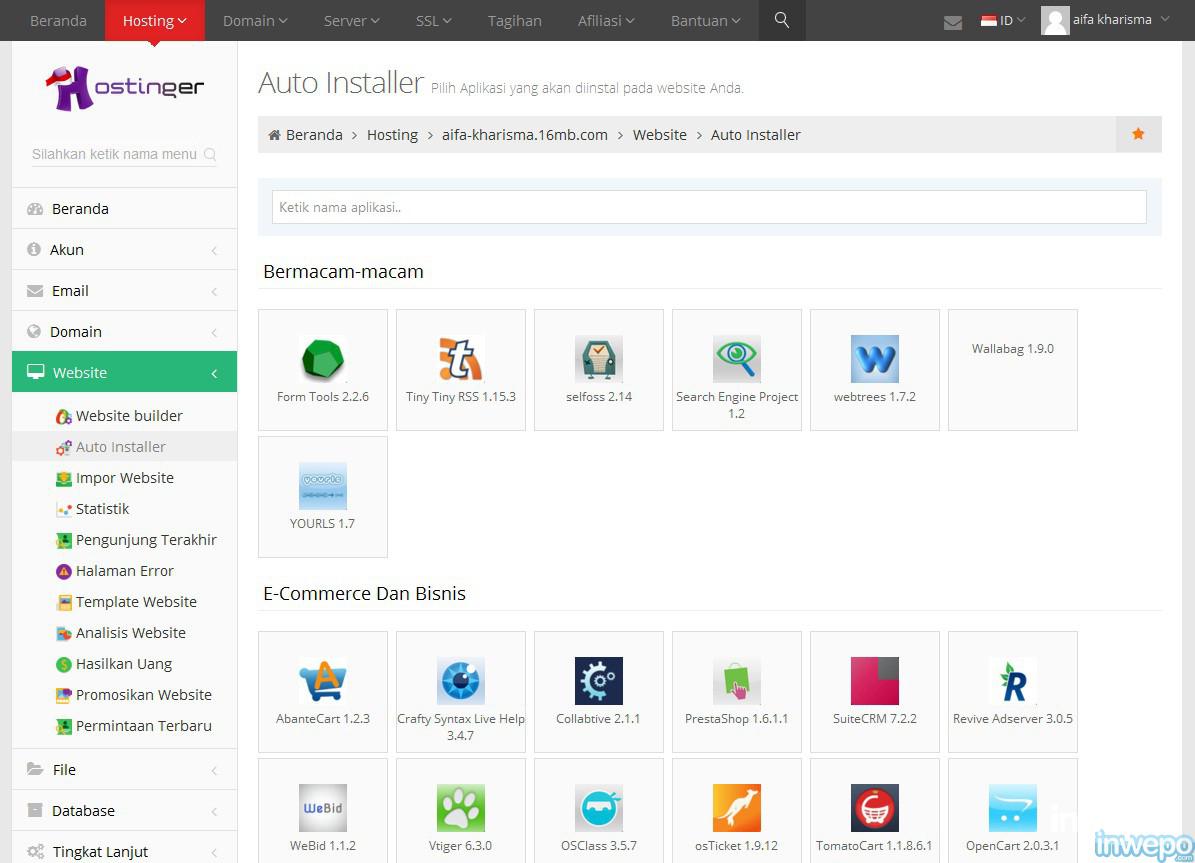Choose the webtrees 1.7.2 icon

point(875,359)
